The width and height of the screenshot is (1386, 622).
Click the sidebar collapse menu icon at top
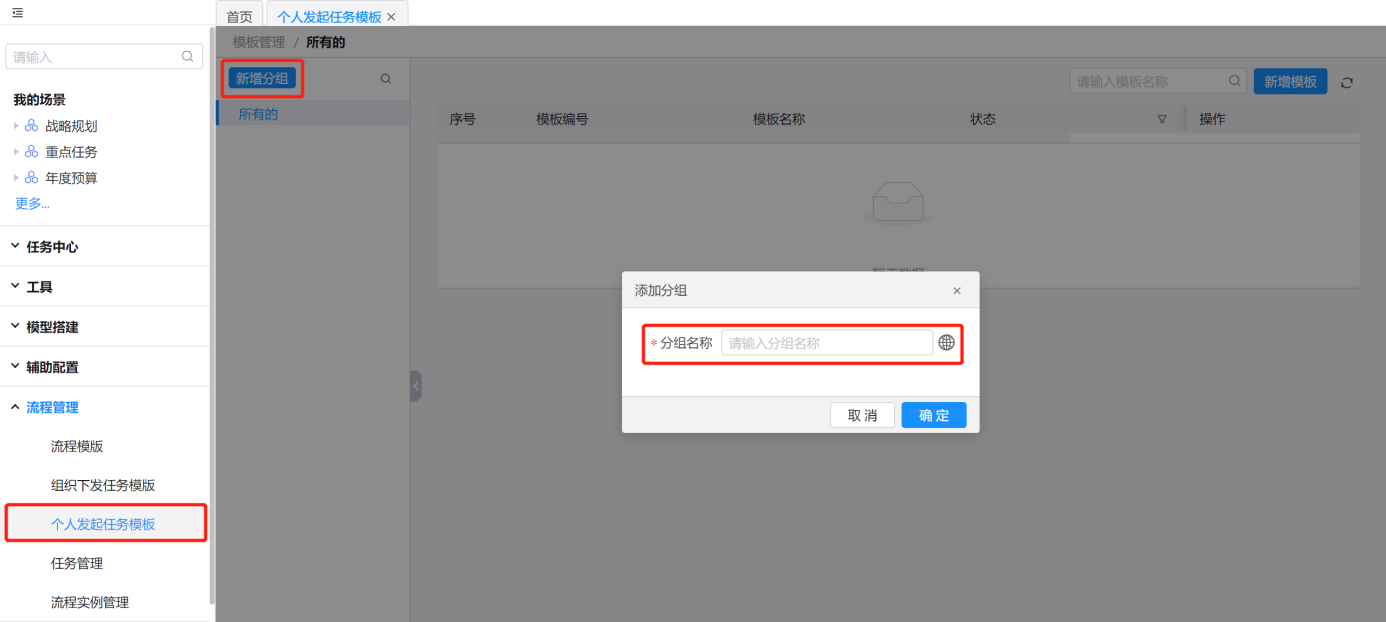(x=17, y=13)
